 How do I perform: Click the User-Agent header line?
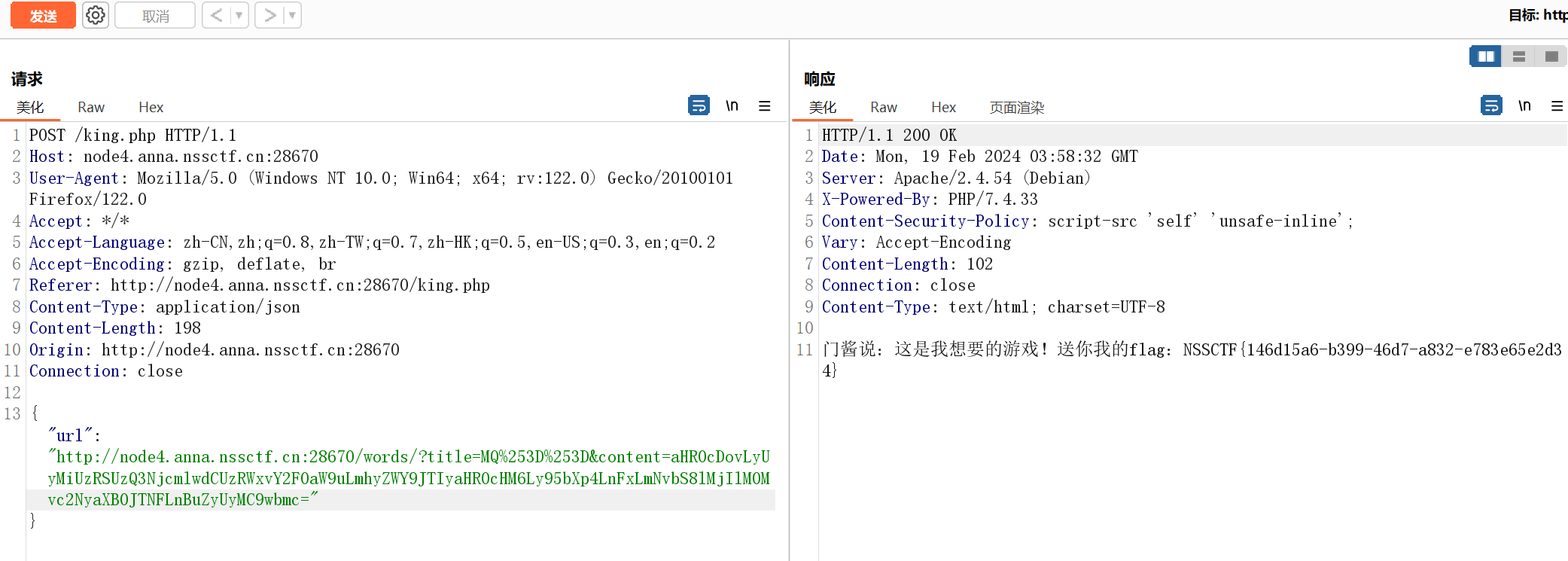coord(381,188)
